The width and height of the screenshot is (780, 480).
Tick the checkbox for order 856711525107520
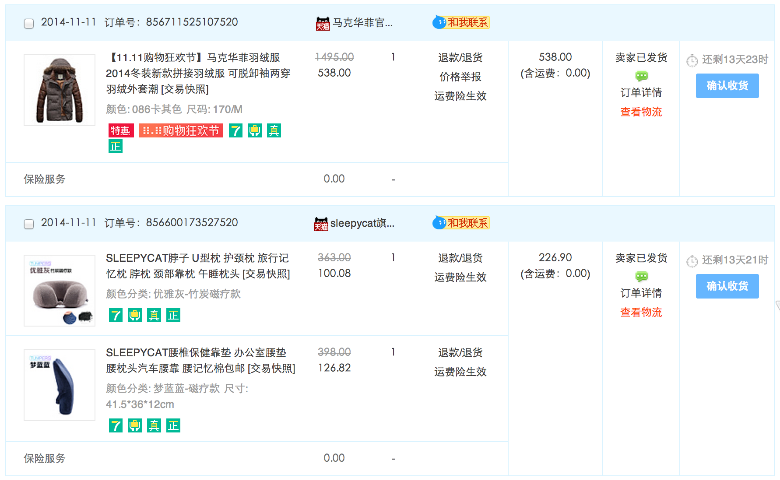tap(29, 23)
